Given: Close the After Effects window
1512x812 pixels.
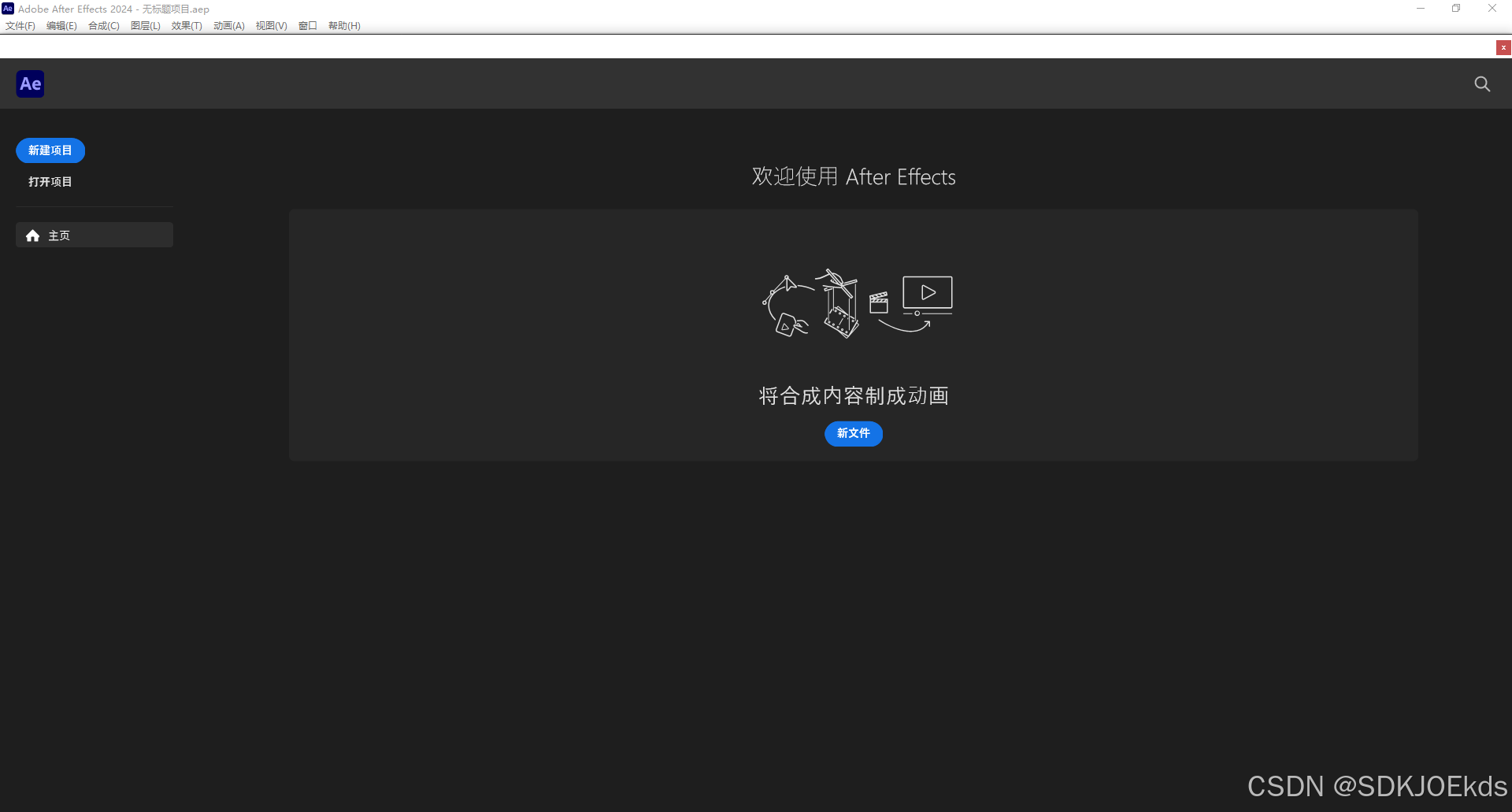Looking at the screenshot, I should (x=1492, y=9).
